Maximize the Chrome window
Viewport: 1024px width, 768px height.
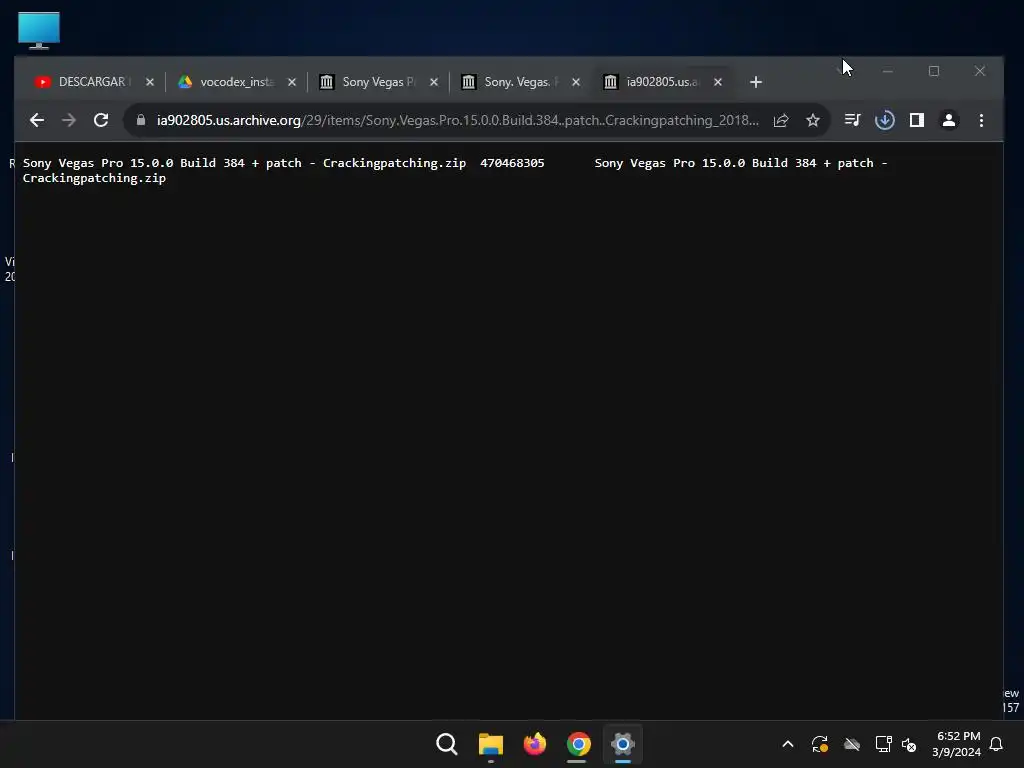[x=934, y=71]
